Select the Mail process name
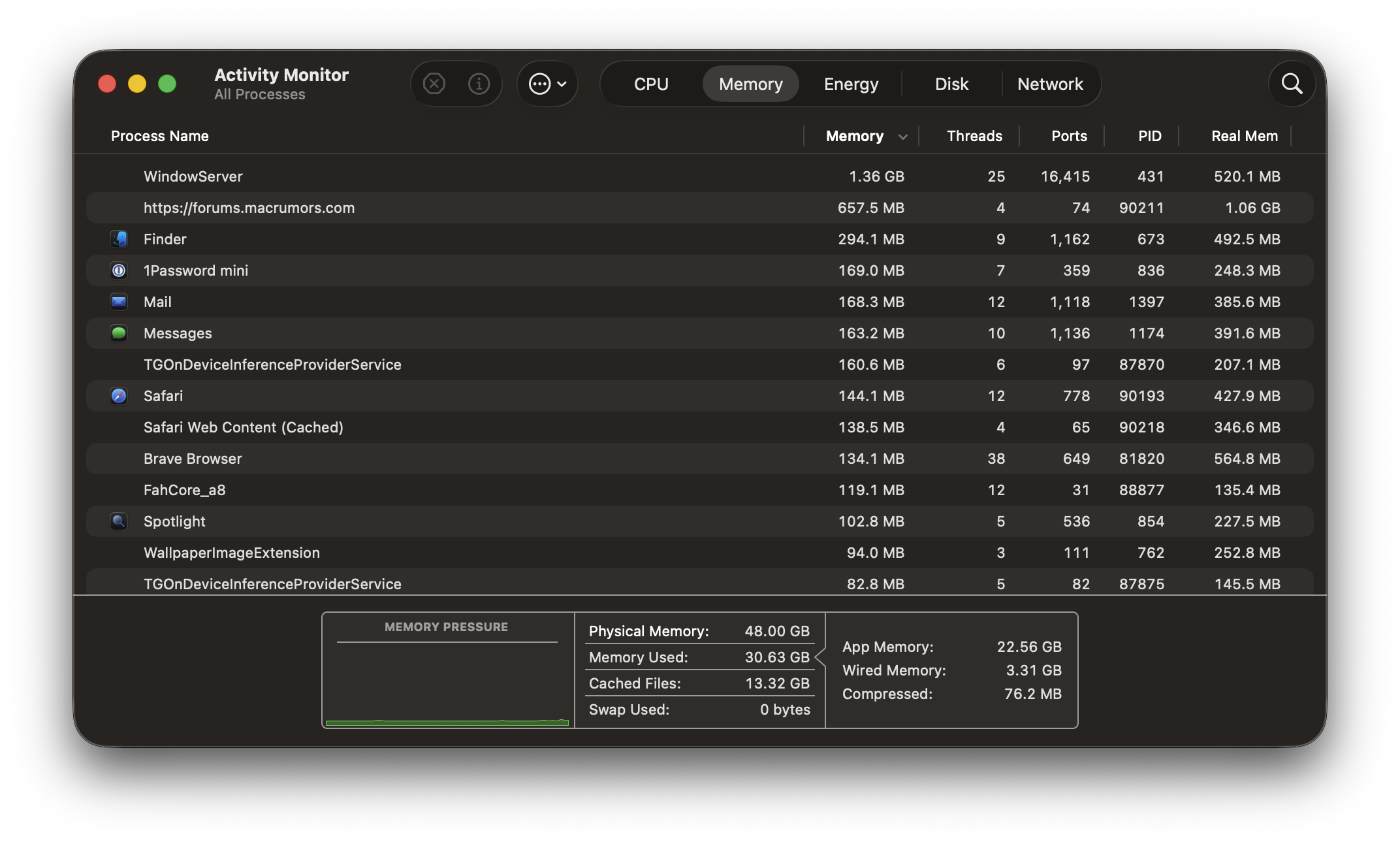Screen dimensions: 1400x844 [157, 302]
